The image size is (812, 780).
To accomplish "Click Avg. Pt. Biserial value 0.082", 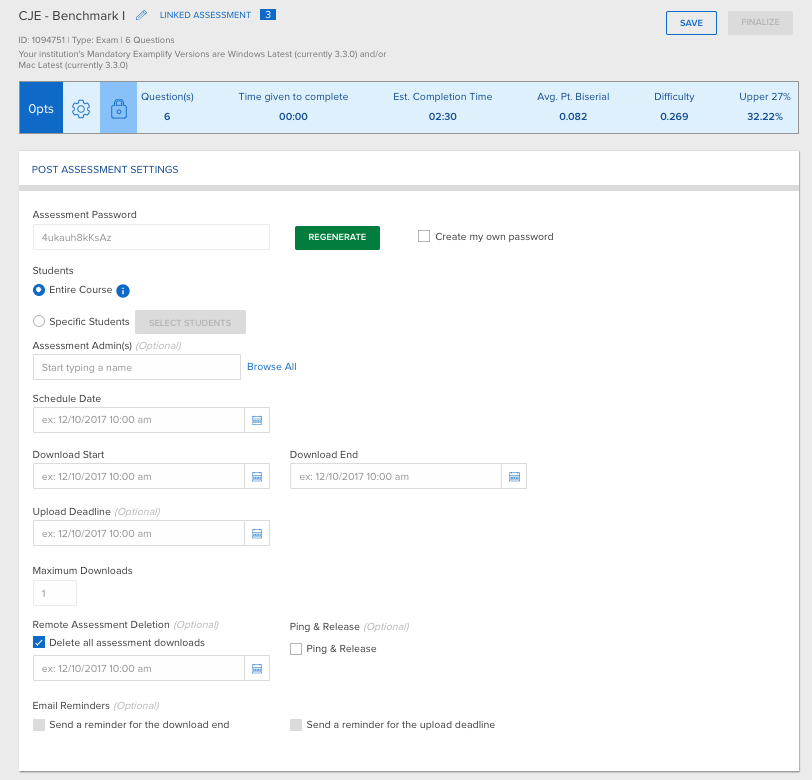I will pos(573,117).
